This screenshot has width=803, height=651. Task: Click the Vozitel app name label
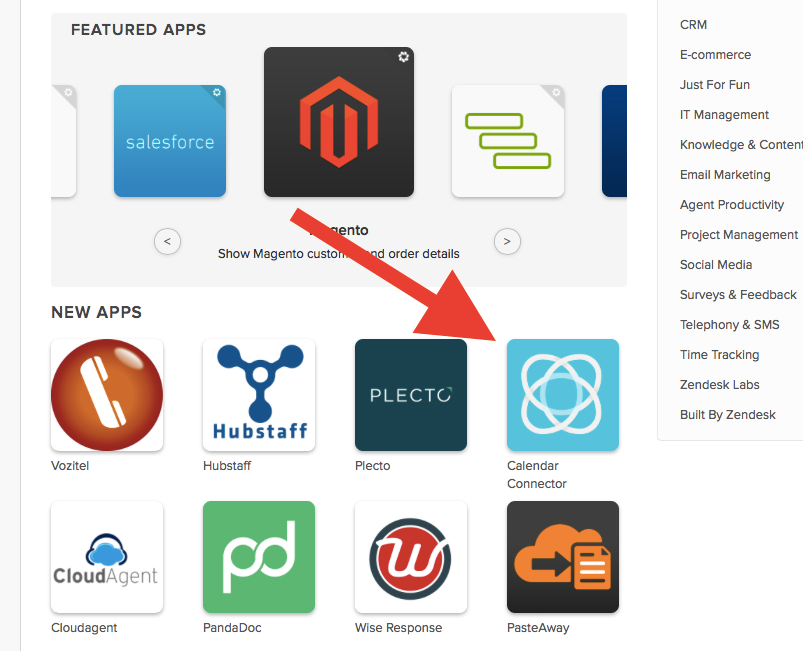point(70,466)
